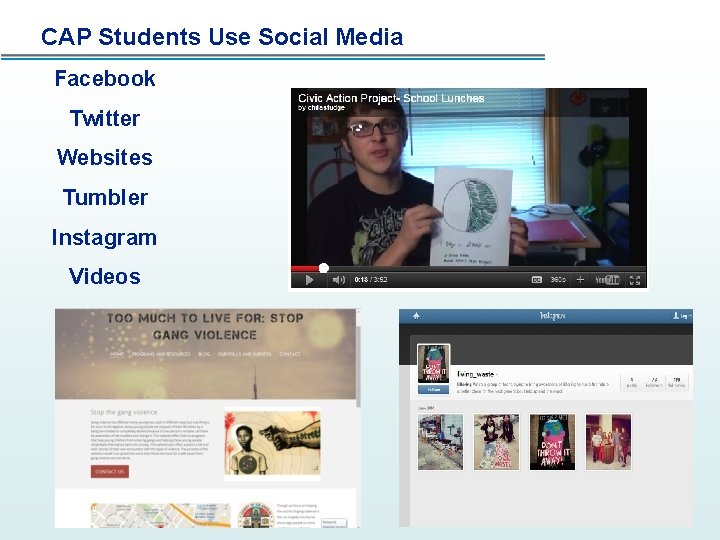Open the Programs and Resources menu item
This screenshot has height=540, width=720.
(161, 354)
